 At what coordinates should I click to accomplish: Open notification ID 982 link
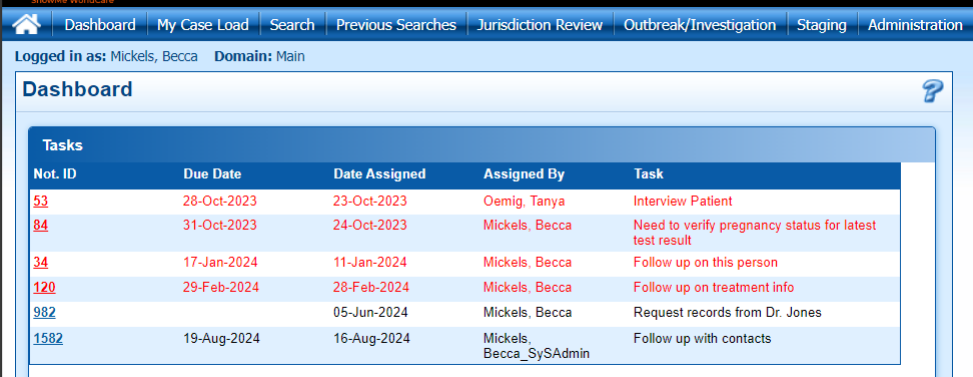44,313
